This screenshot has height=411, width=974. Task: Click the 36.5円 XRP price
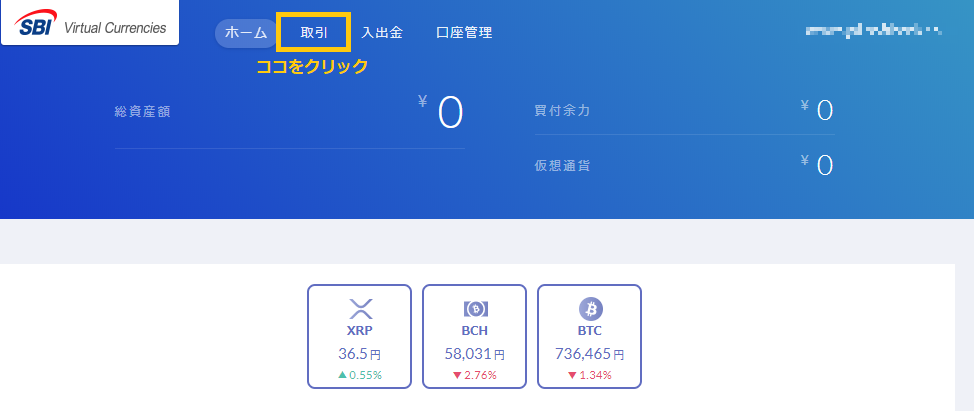click(360, 355)
